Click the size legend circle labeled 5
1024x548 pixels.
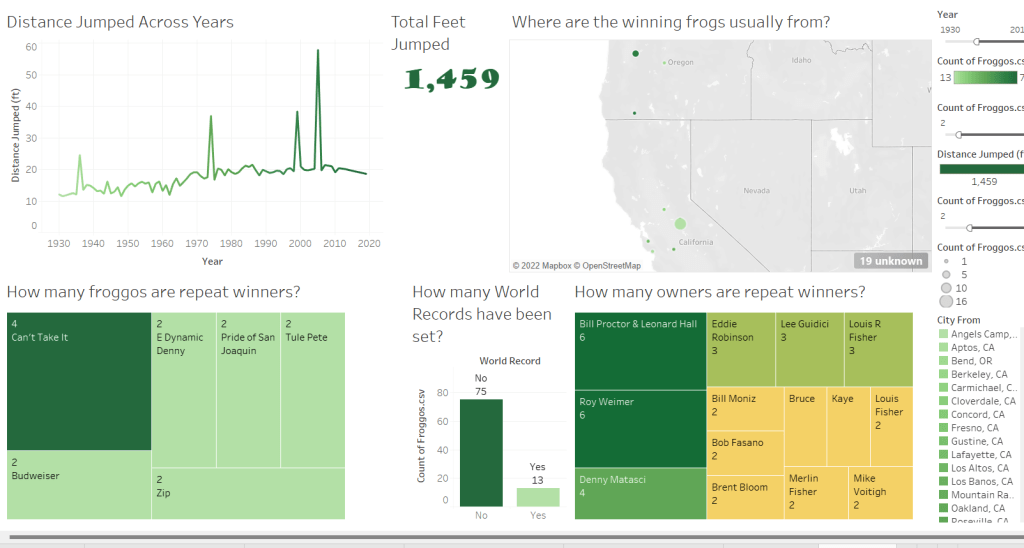[x=945, y=274]
